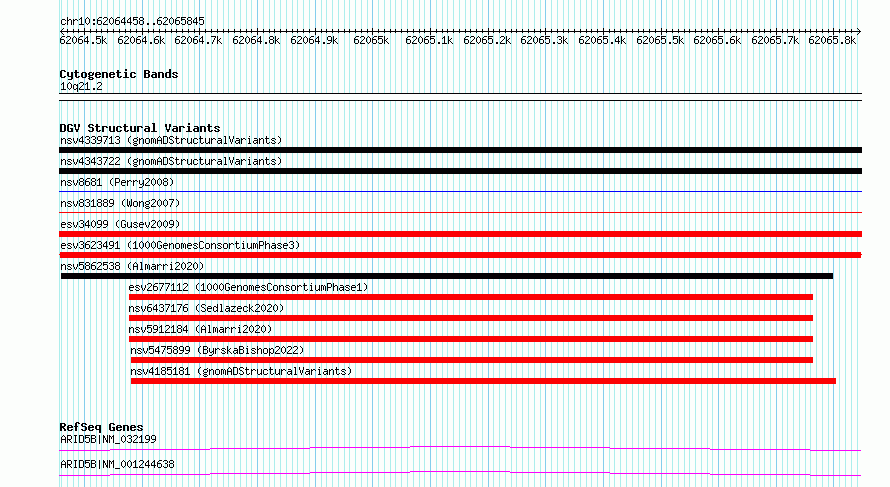Click the thin blue line for nsv8681

[460, 191]
